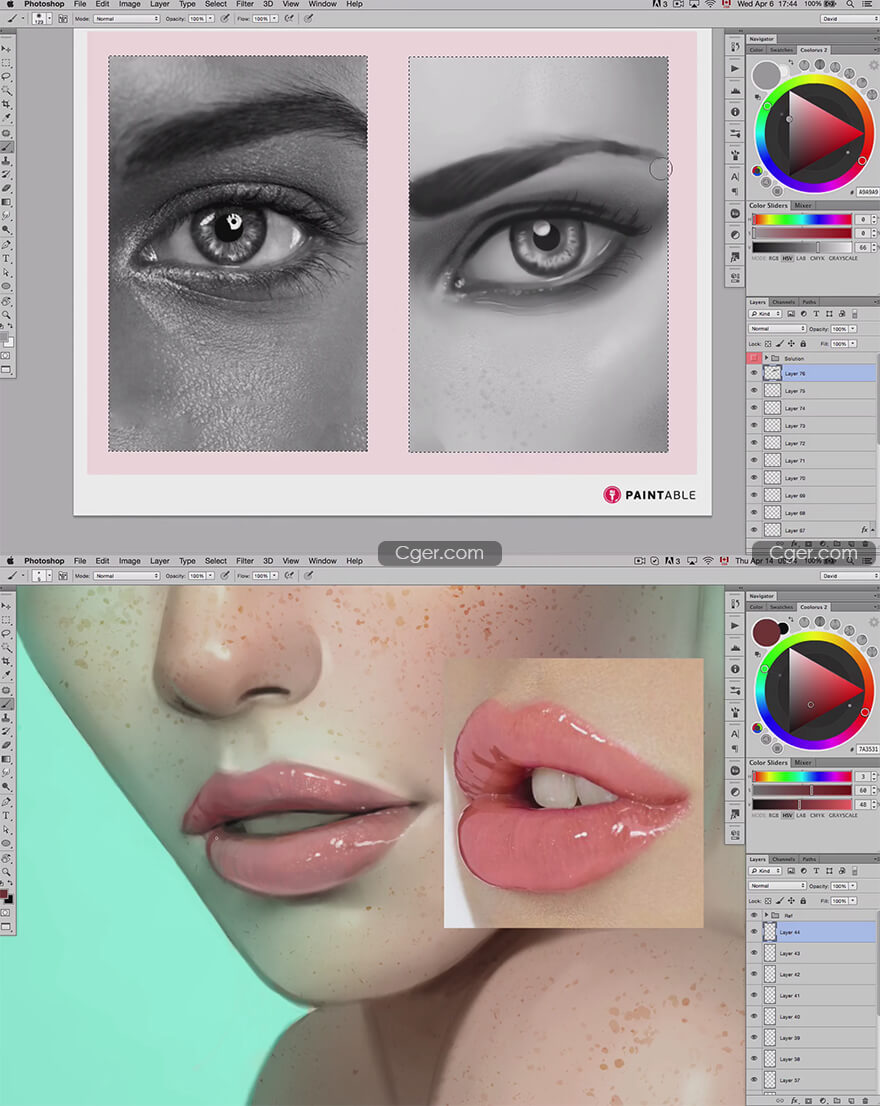Pick the Lasso tool in the lower window
The height and width of the screenshot is (1106, 880).
coord(6,633)
